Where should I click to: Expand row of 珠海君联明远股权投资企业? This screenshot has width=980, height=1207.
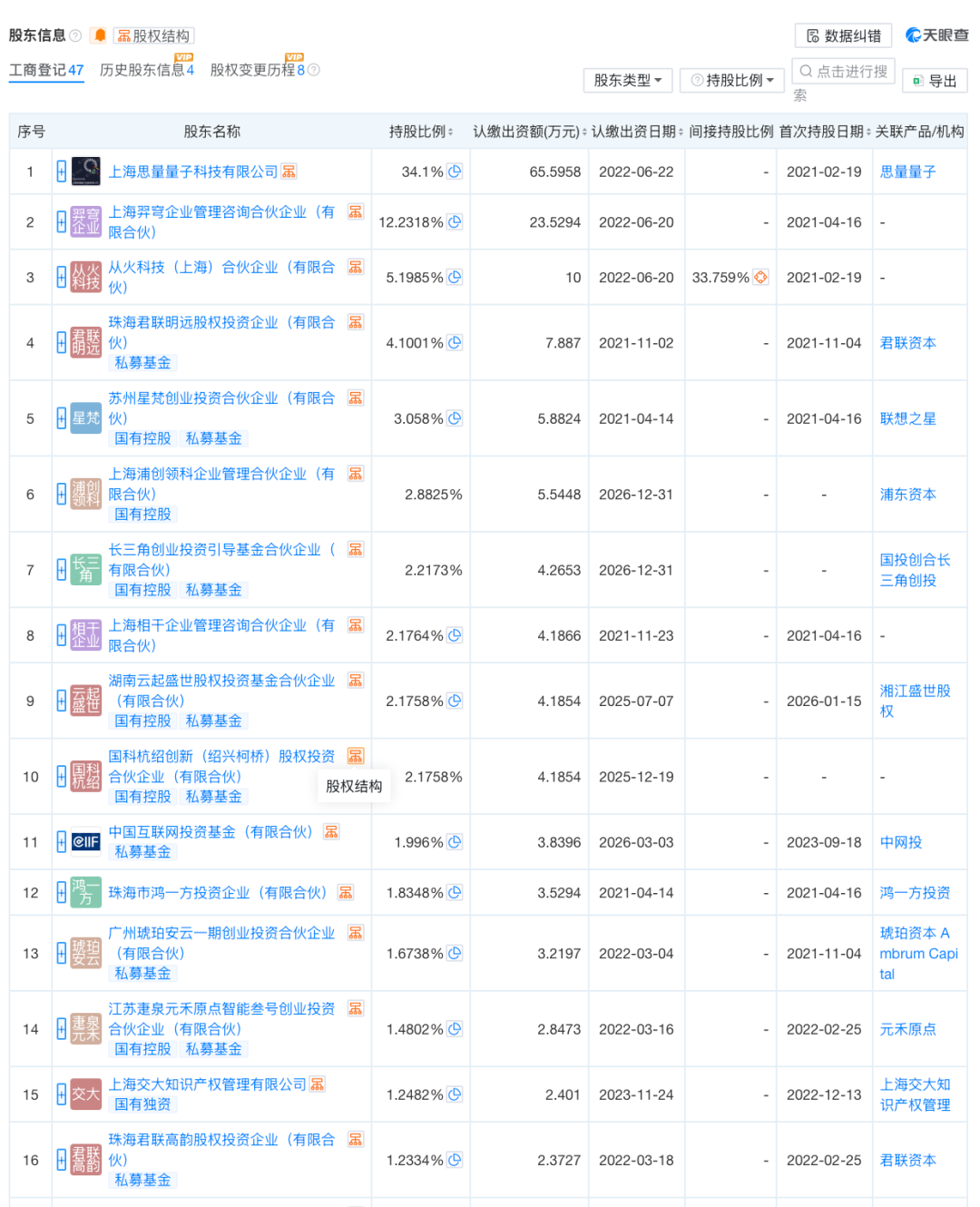tap(61, 342)
